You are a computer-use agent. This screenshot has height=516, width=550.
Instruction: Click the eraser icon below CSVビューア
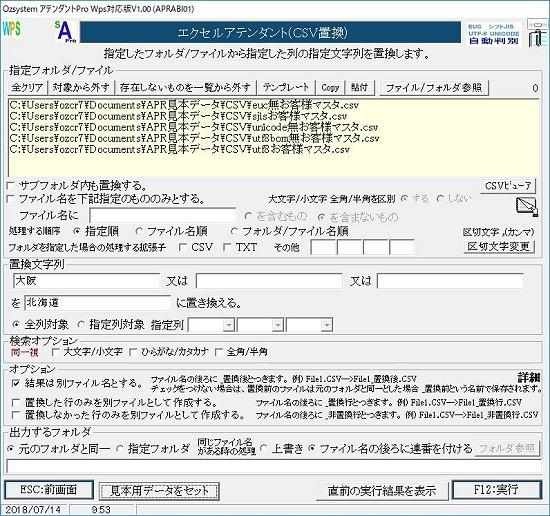coord(527,206)
